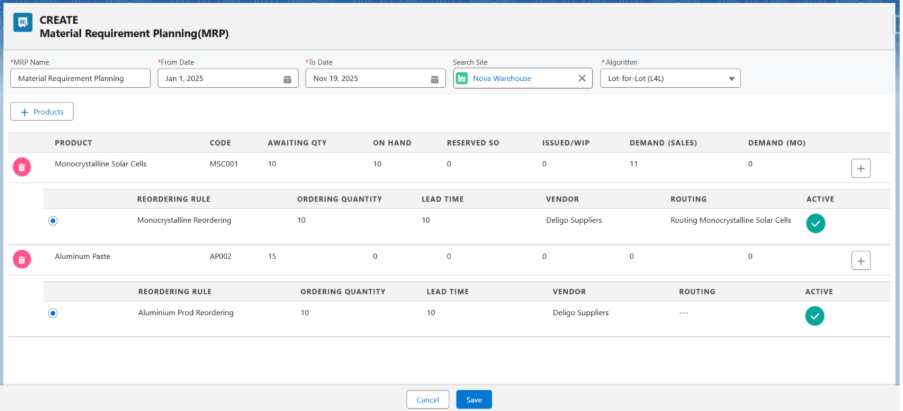Click the plus icon for Monocrystalline Solar Cells
Screen dimensions: 903x411
[x=860, y=168]
